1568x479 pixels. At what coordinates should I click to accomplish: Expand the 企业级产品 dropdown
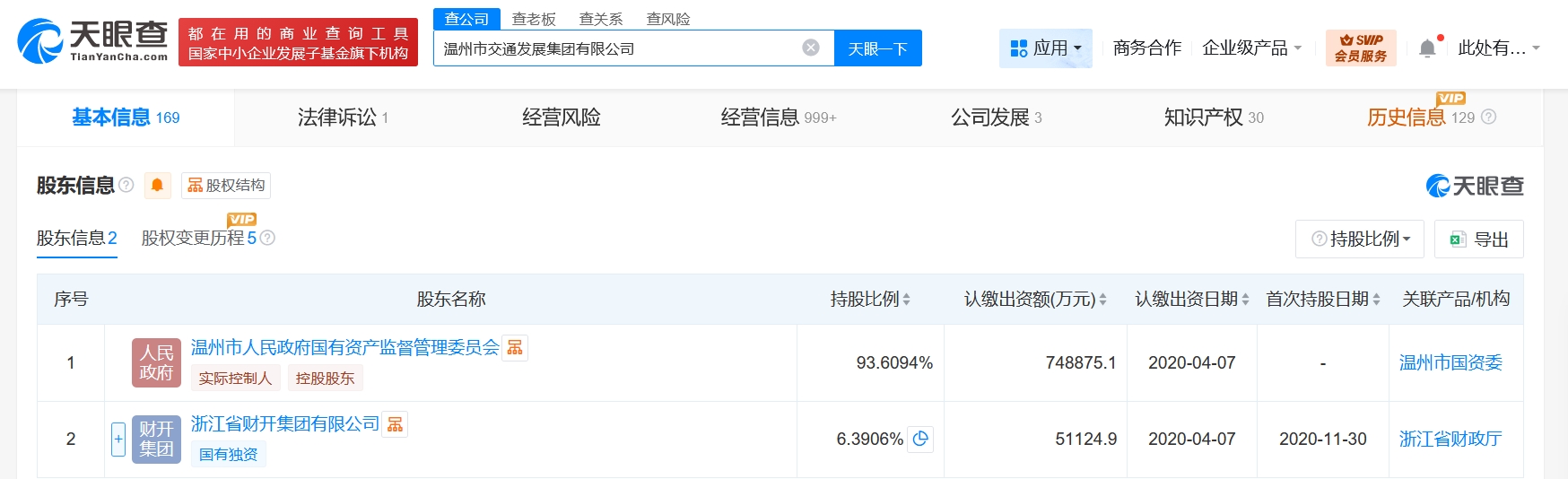(x=1251, y=48)
